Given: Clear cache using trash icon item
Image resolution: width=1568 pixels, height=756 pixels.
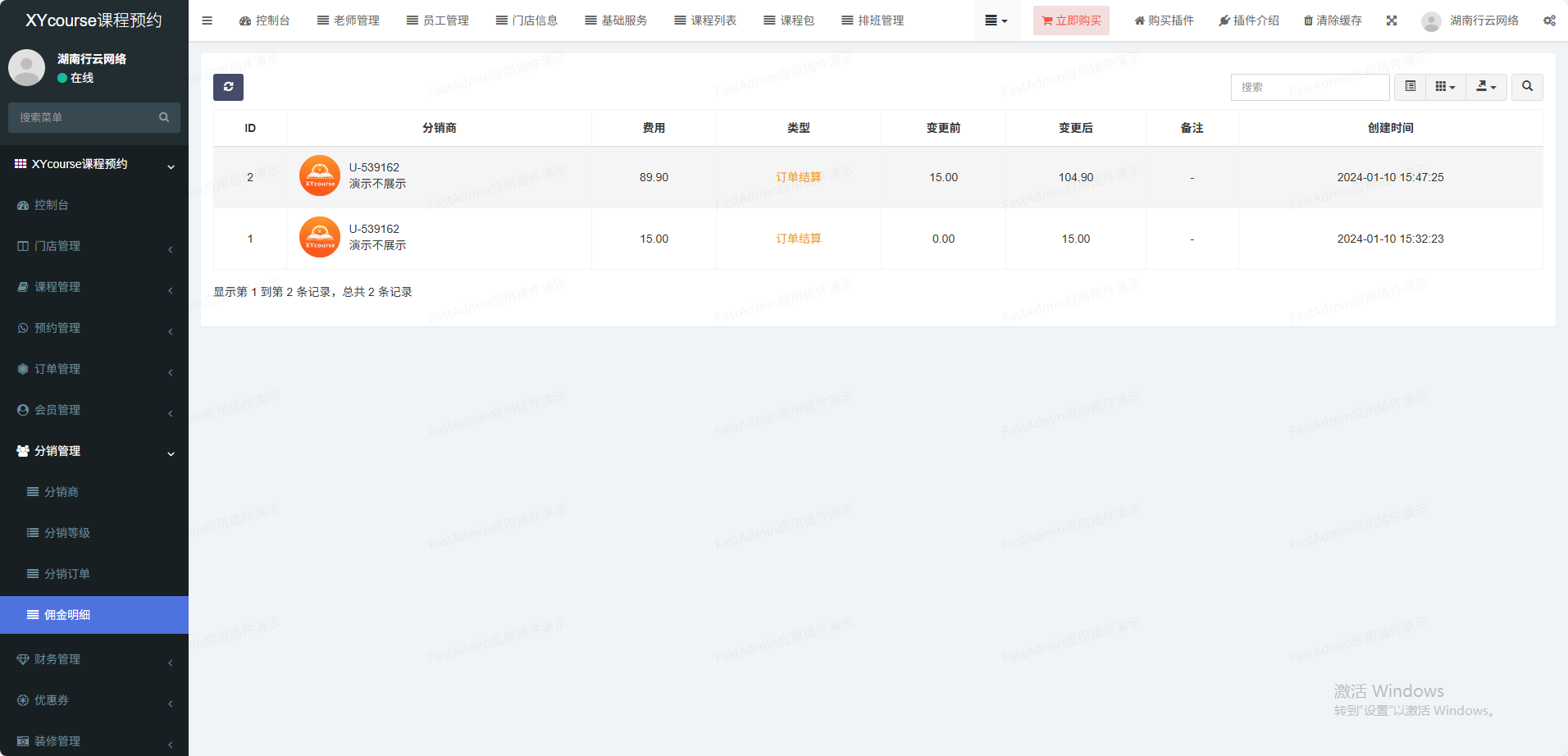Looking at the screenshot, I should pyautogui.click(x=1333, y=20).
